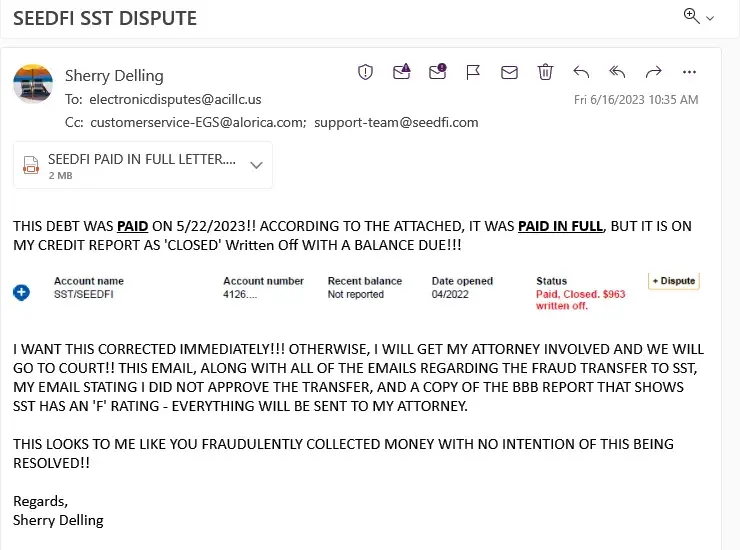
Task: Mark the email as unread
Action: [x=509, y=72]
